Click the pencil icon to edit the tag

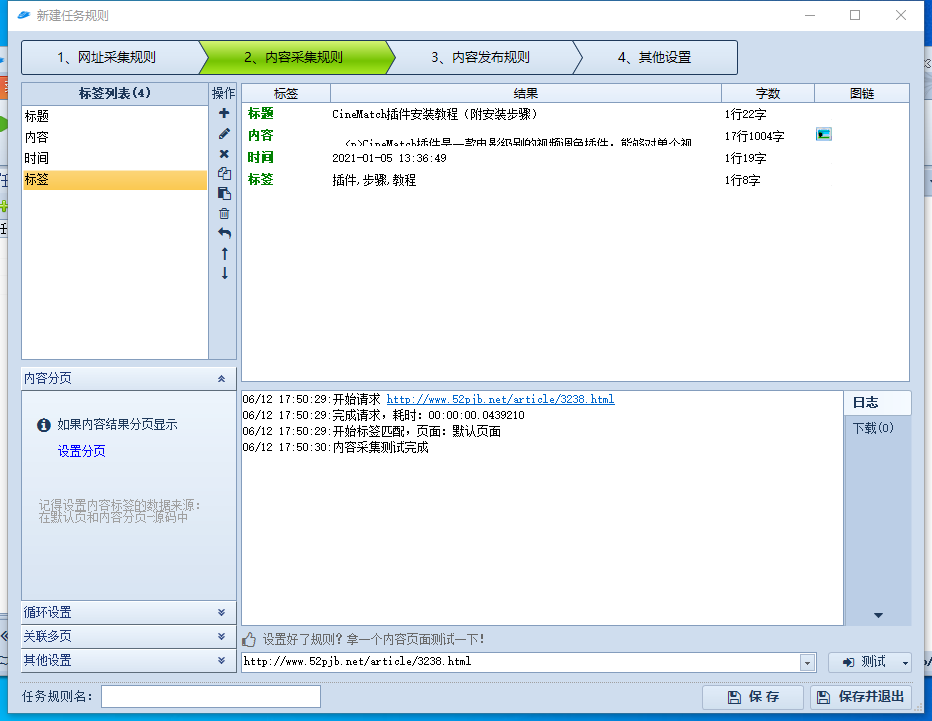click(224, 134)
